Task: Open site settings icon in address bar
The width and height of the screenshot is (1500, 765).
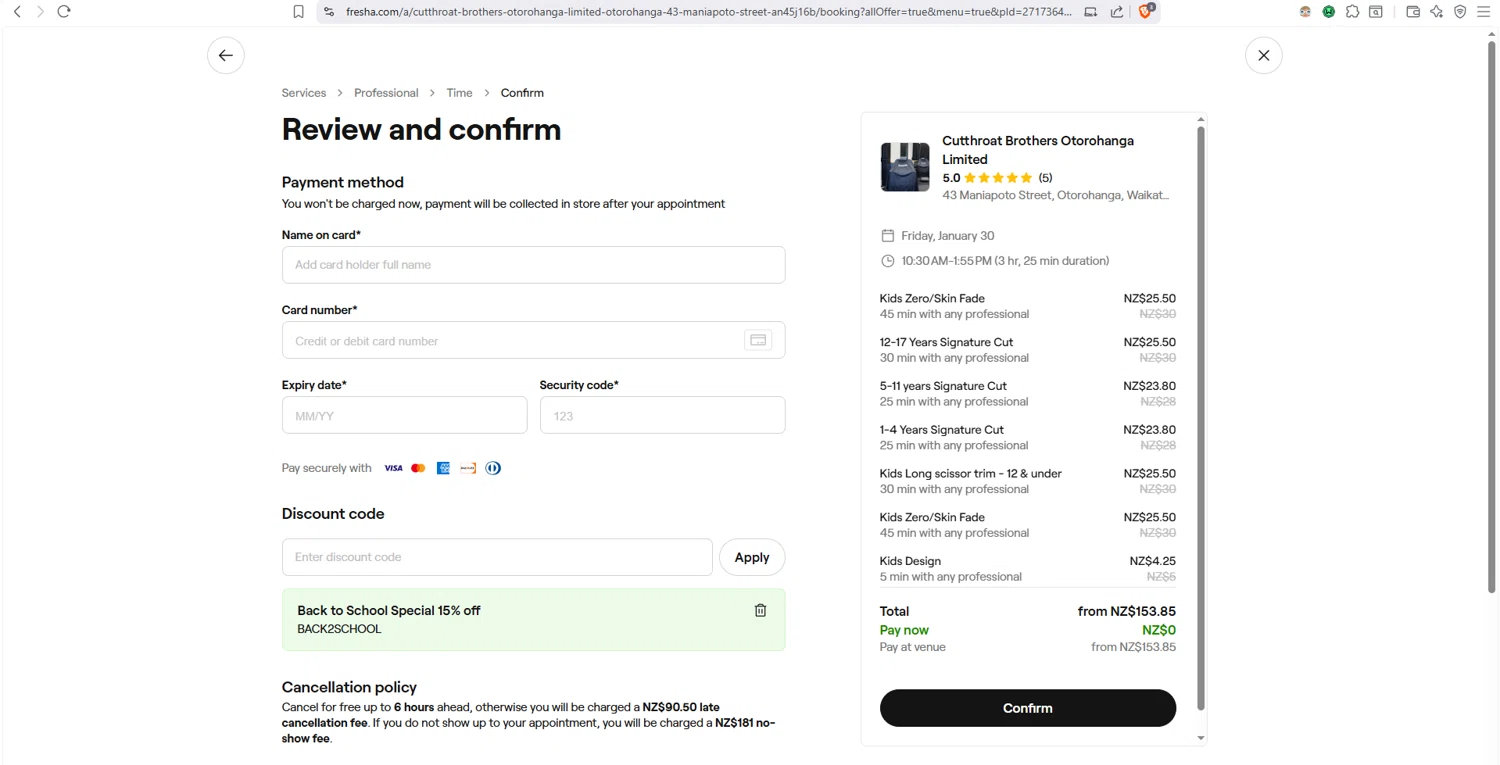Action: point(329,12)
